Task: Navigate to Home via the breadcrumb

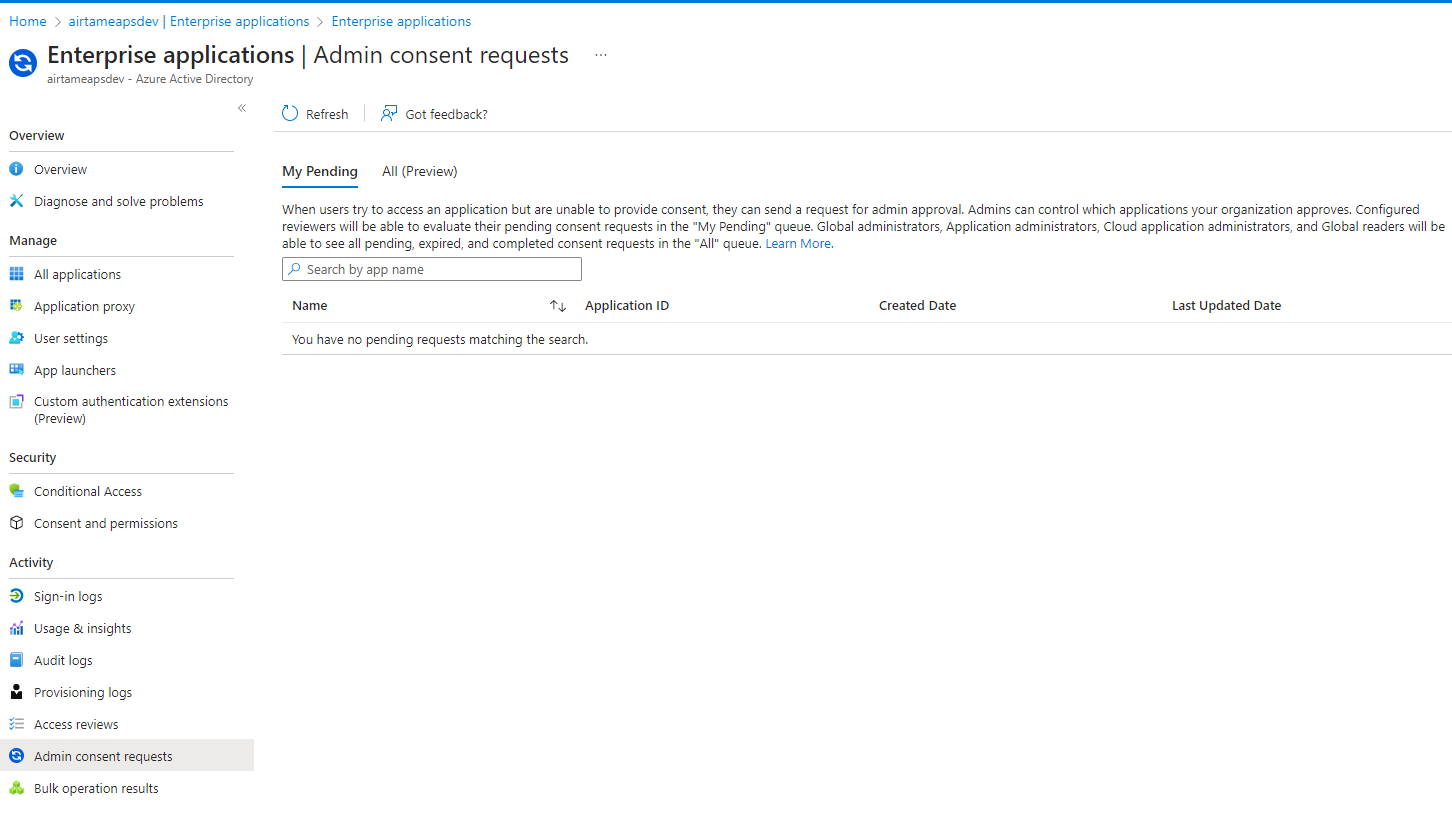Action: 27,20
